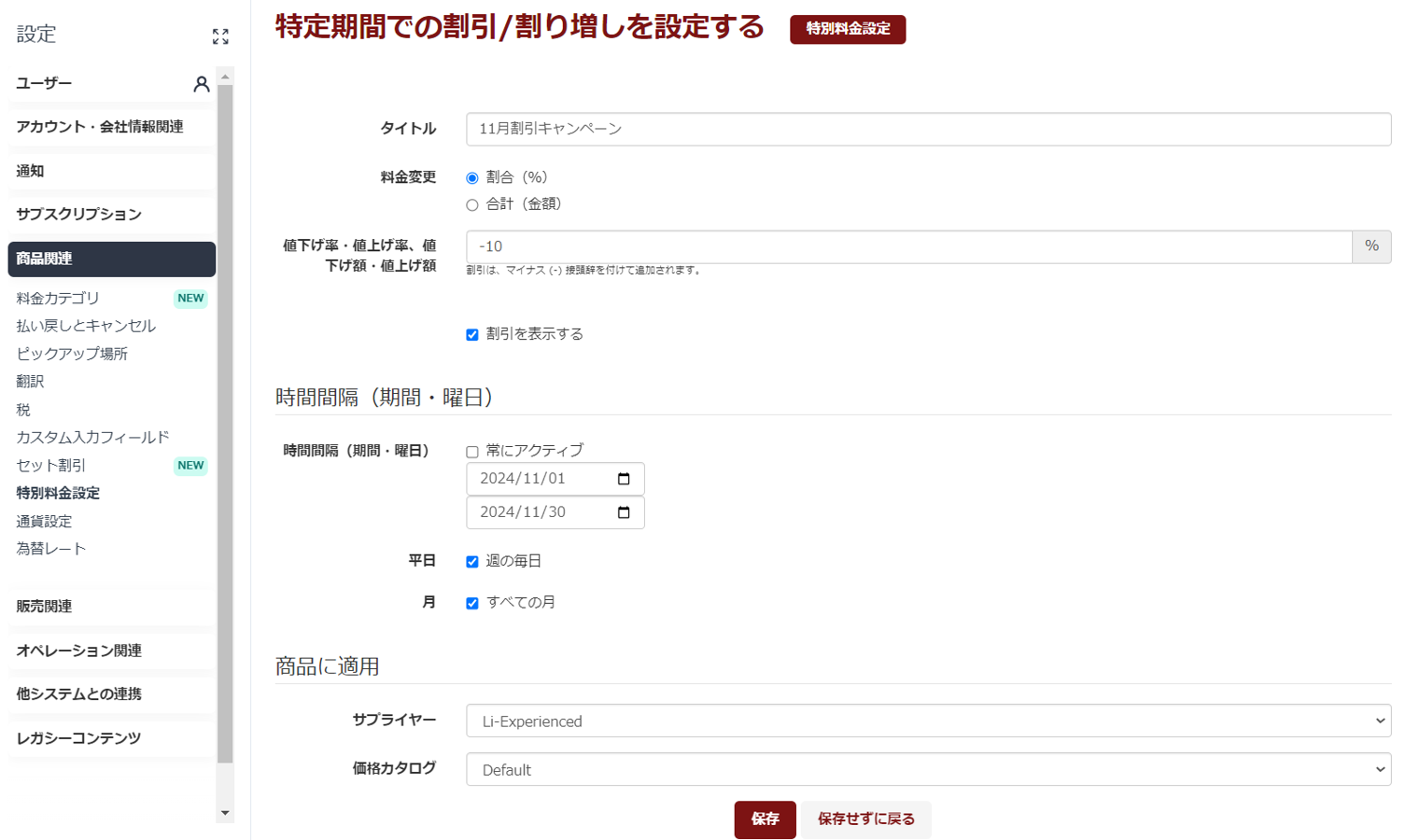Click the fullscreen expand icon beside 設定
This screenshot has width=1406, height=840.
(220, 36)
